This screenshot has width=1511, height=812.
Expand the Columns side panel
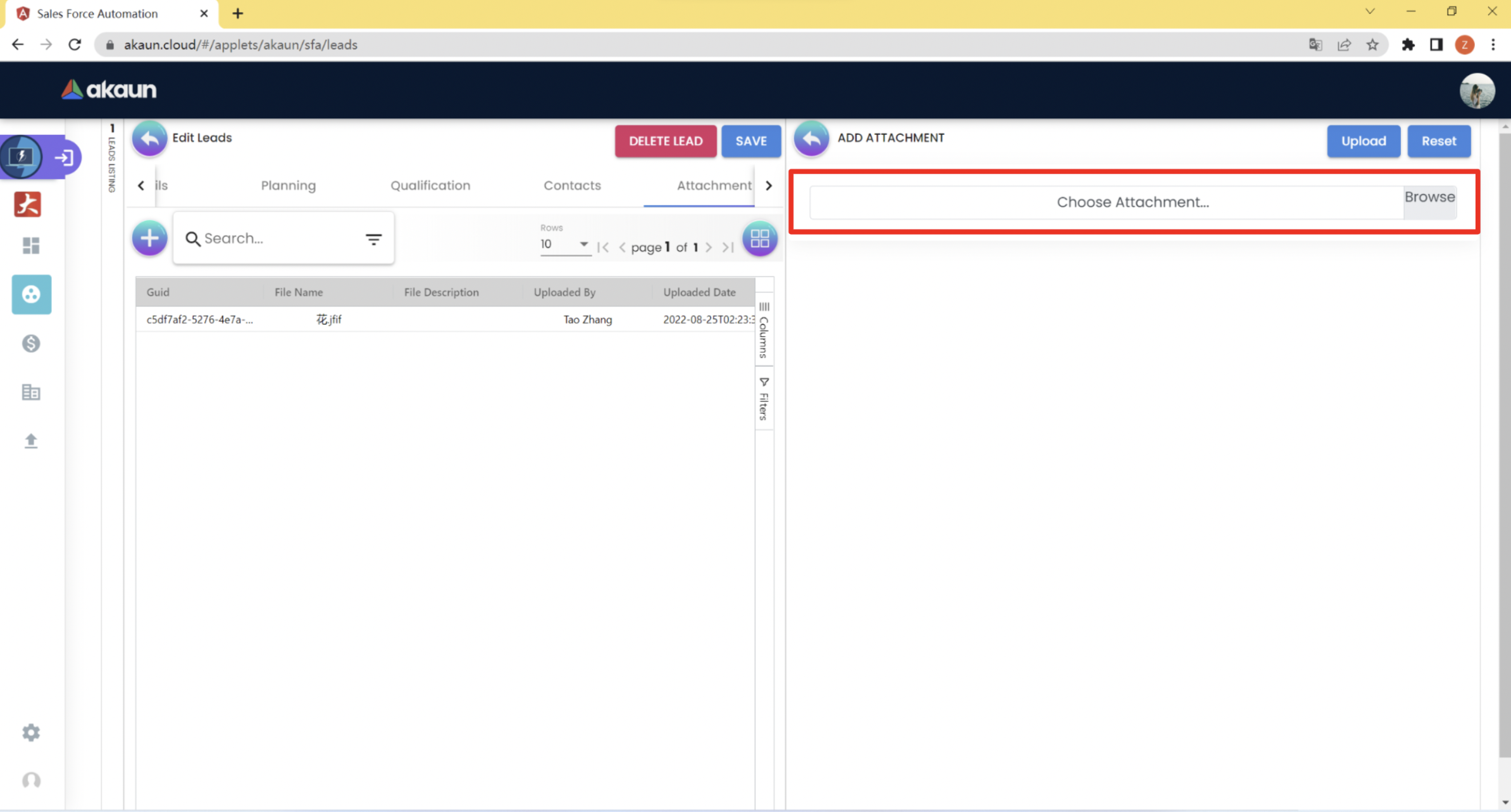[x=764, y=330]
